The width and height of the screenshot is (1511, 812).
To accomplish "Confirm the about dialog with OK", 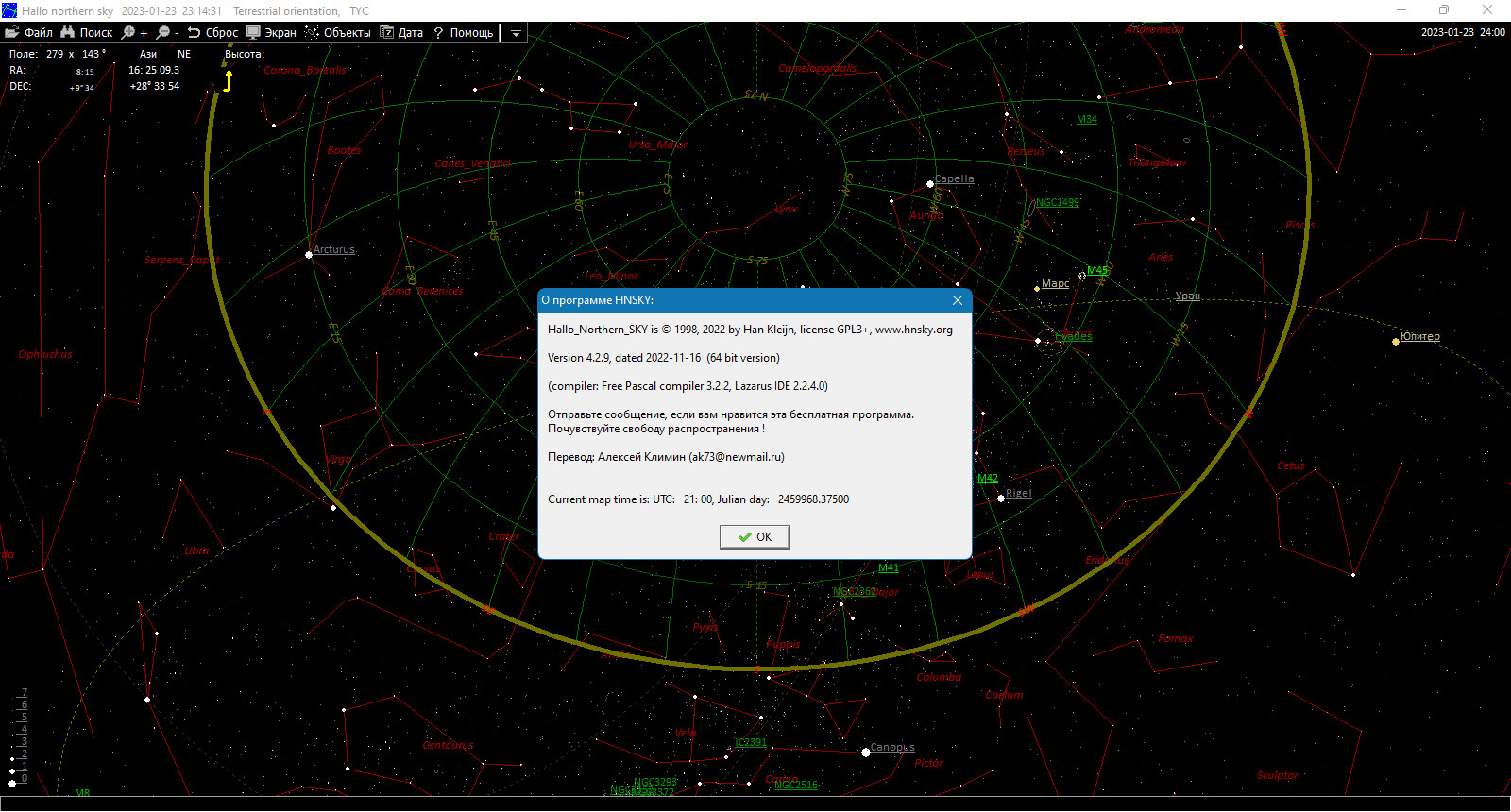I will click(x=755, y=536).
